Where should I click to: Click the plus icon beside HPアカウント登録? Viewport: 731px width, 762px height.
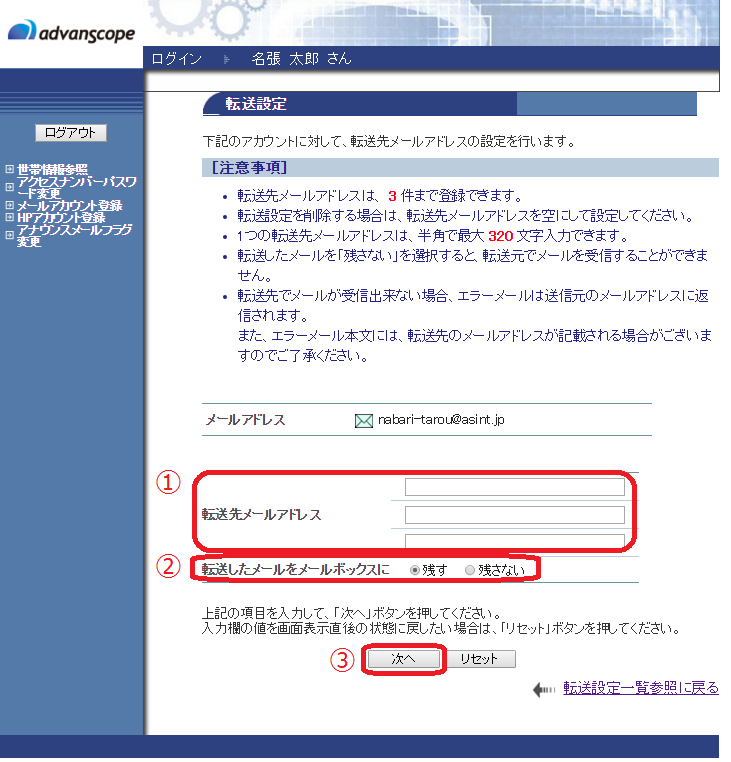click(9, 217)
